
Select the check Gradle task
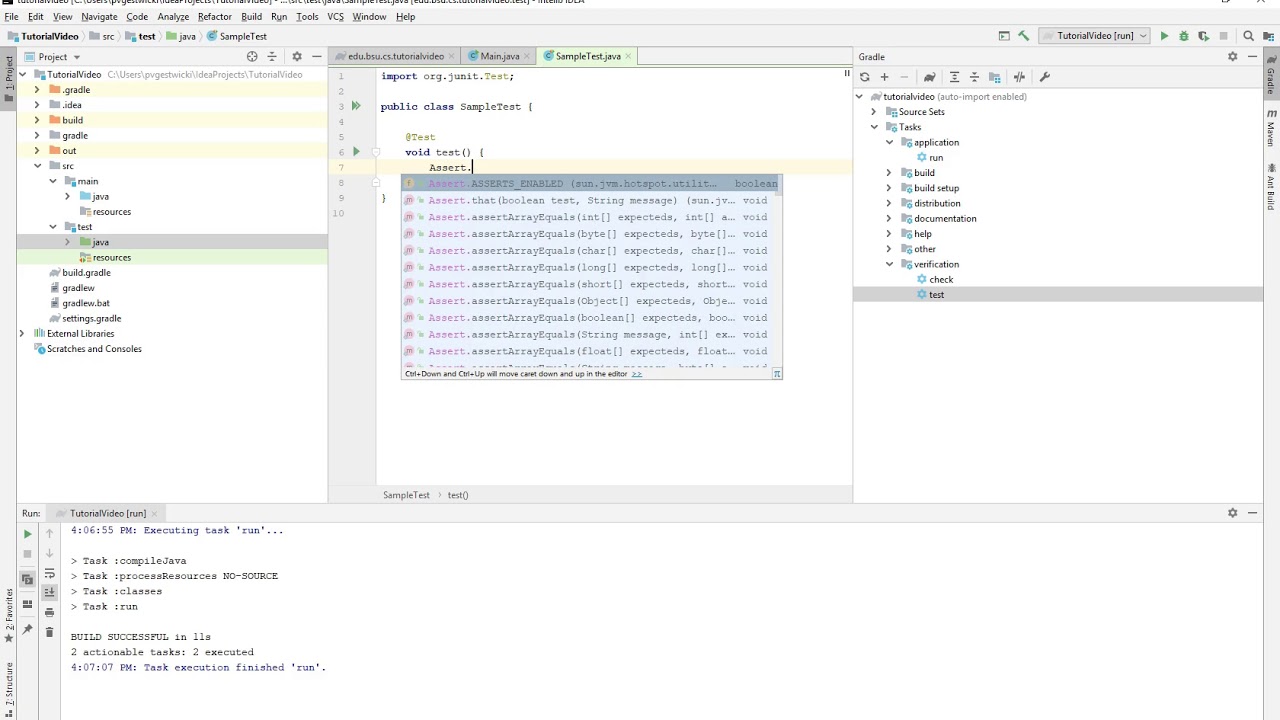941,280
